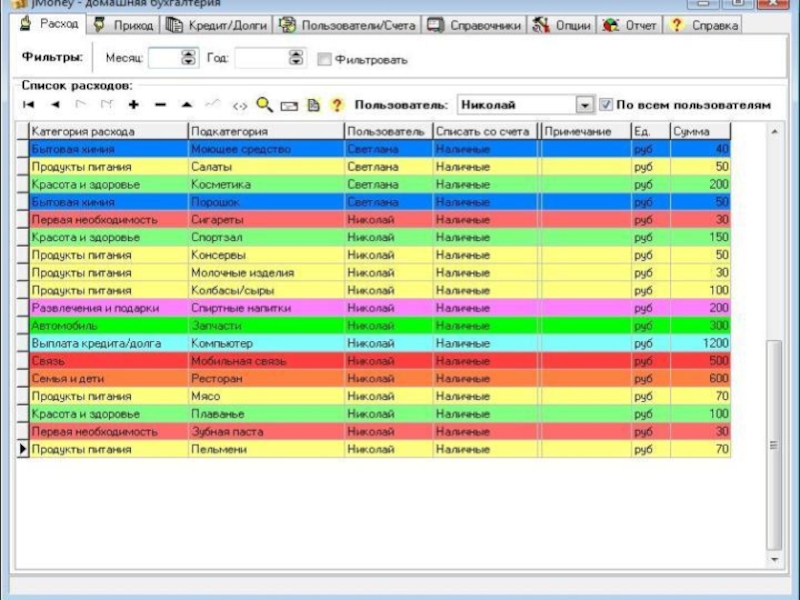The image size is (800, 600).
Task: Open the Кредит/Долги tab
Action: tap(217, 25)
